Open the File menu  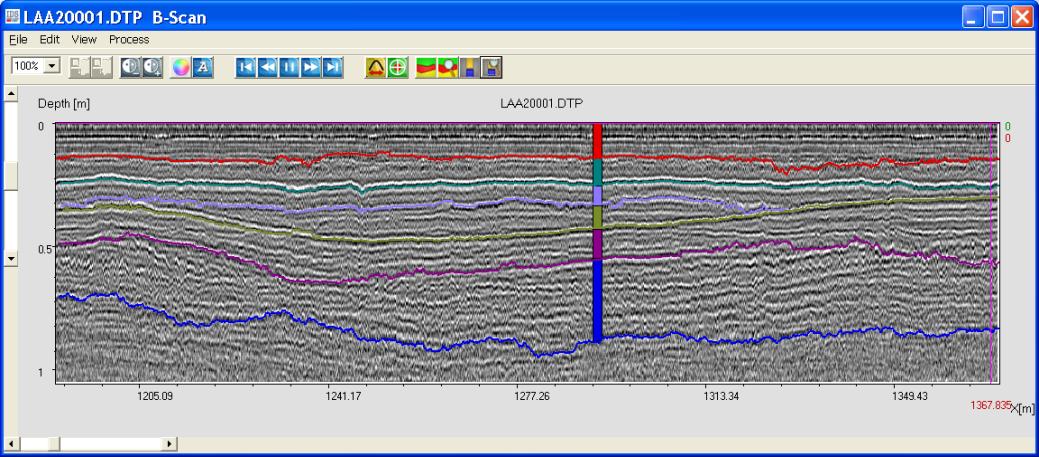point(18,40)
